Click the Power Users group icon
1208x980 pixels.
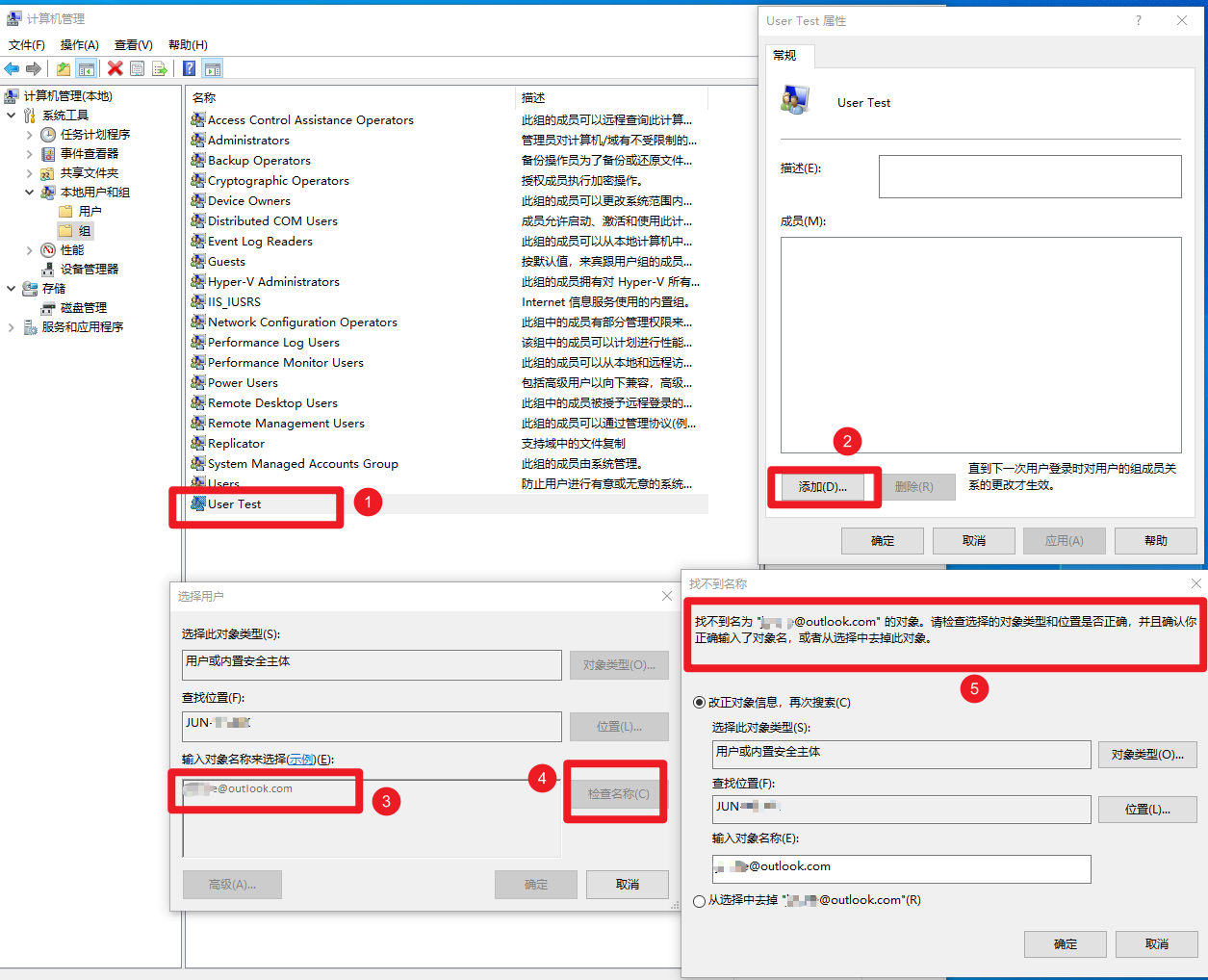click(x=198, y=382)
